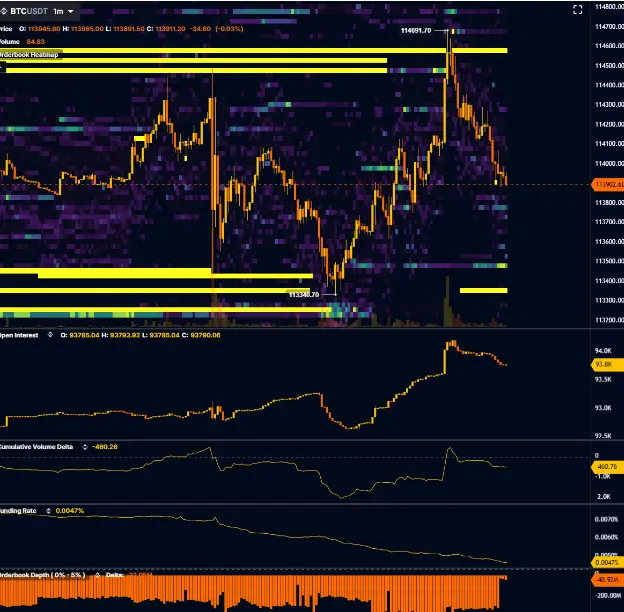Click the Orderbook Depth (0% - 5%) title
Screen dimensions: 624x612
[x=42, y=575]
